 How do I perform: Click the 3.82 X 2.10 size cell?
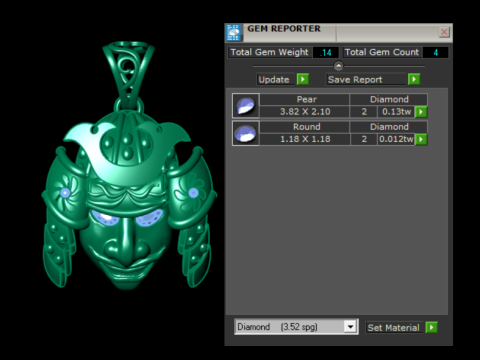point(305,112)
